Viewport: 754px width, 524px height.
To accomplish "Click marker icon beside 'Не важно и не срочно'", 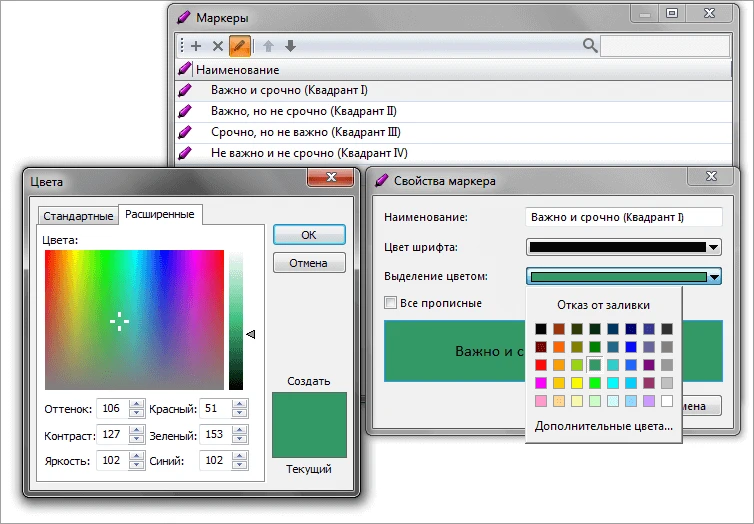I will 184,153.
